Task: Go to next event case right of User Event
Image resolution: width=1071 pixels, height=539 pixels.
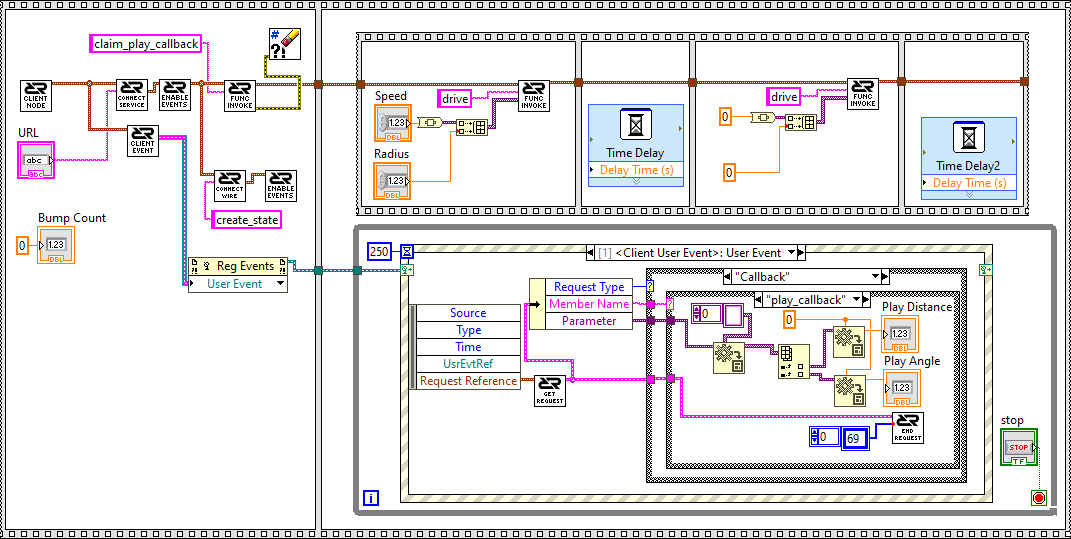Action: point(802,253)
